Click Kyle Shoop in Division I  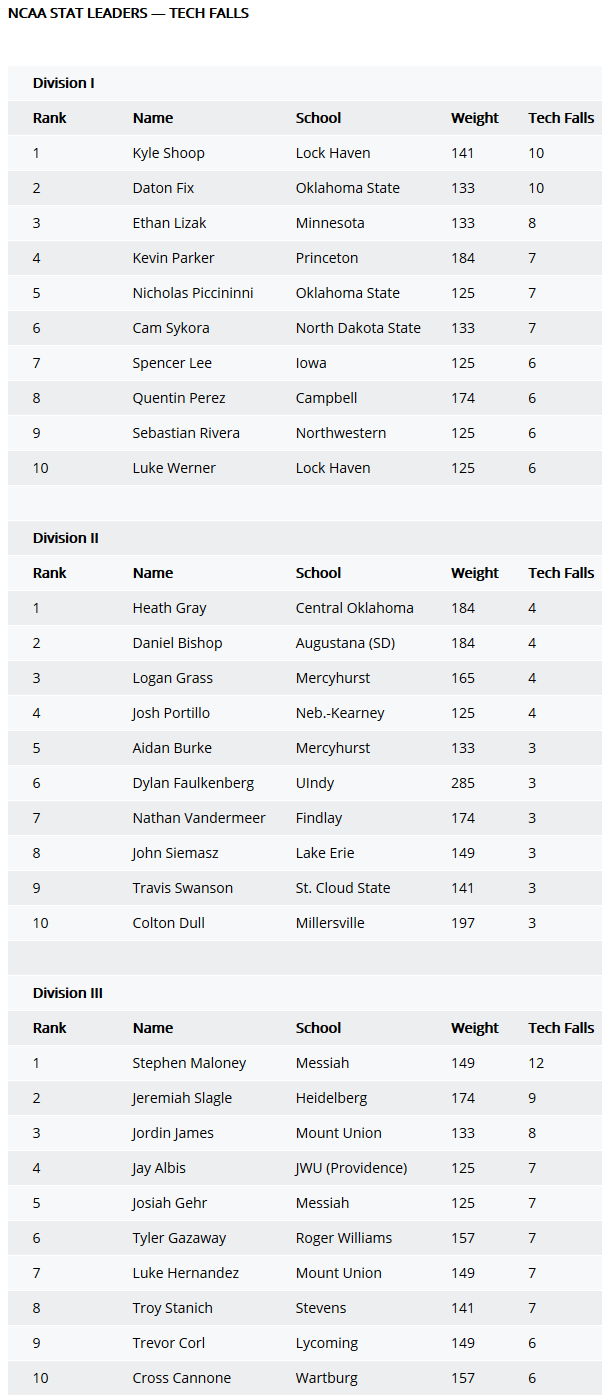click(x=168, y=153)
